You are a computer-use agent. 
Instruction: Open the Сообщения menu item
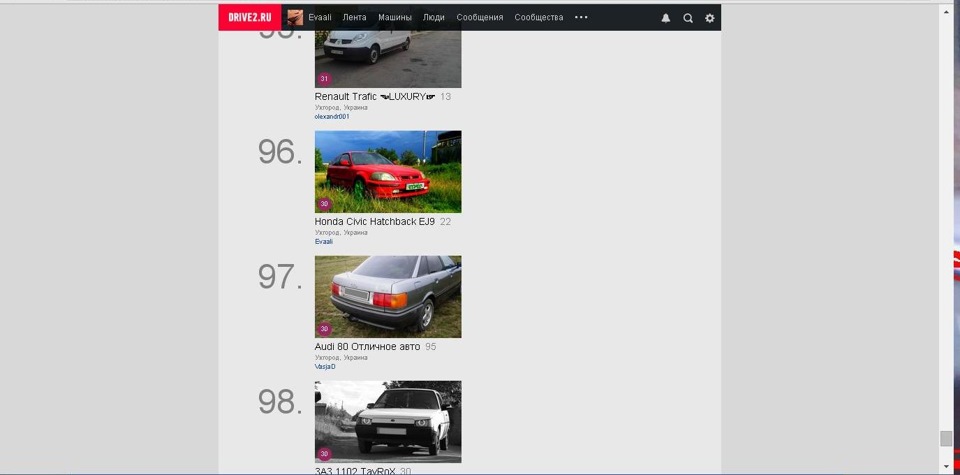479,18
